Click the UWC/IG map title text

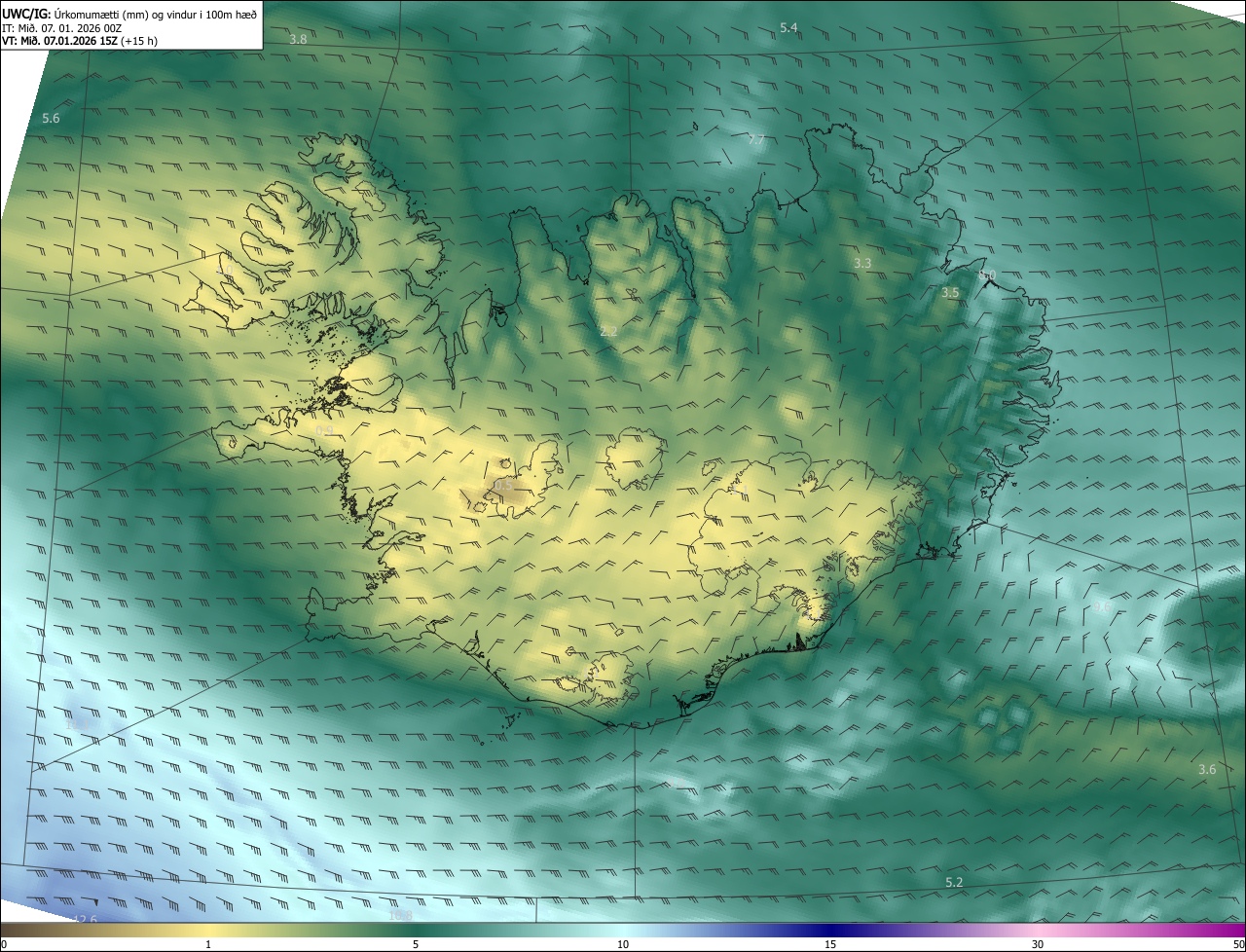pyautogui.click(x=129, y=14)
